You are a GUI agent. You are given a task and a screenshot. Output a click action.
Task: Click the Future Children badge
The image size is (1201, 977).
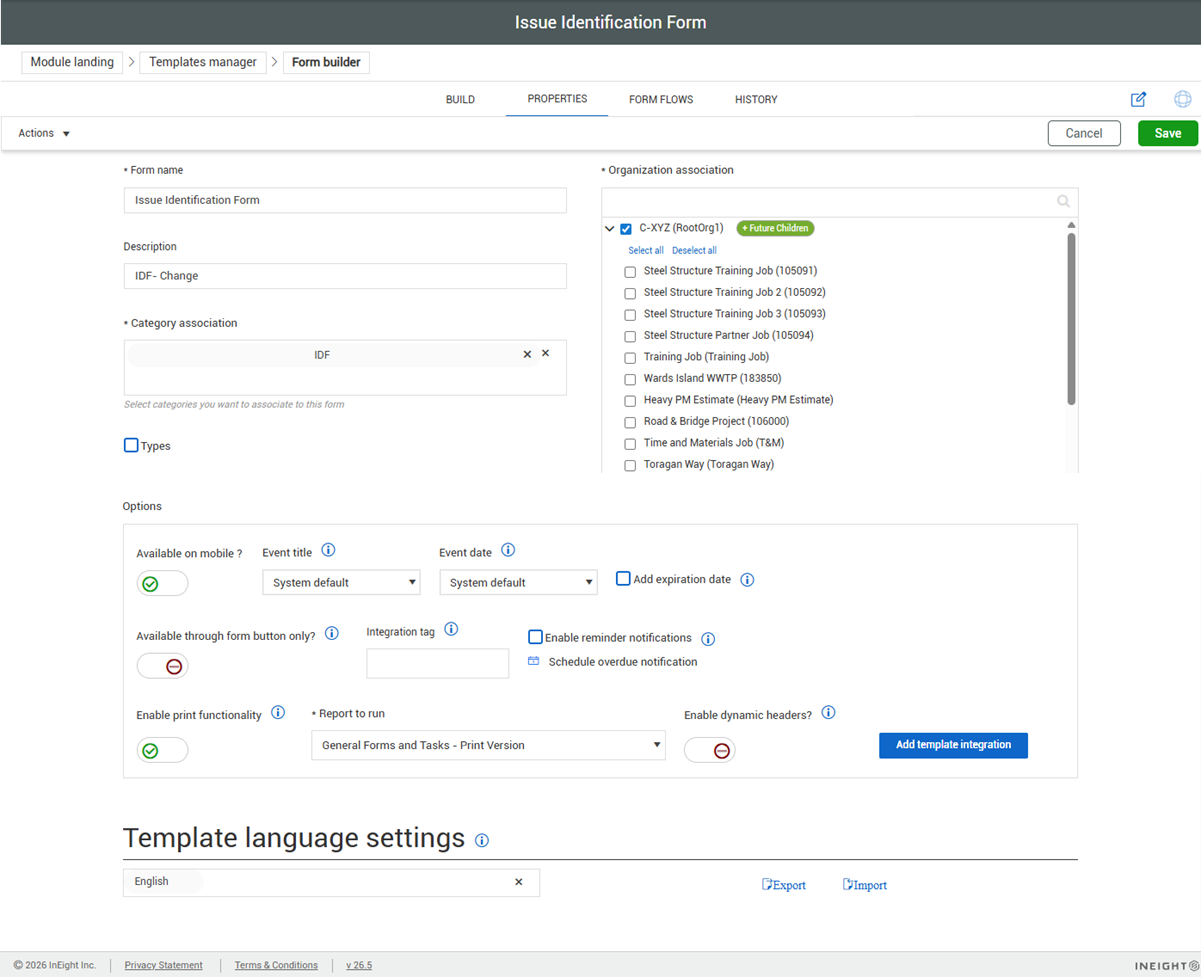[776, 228]
